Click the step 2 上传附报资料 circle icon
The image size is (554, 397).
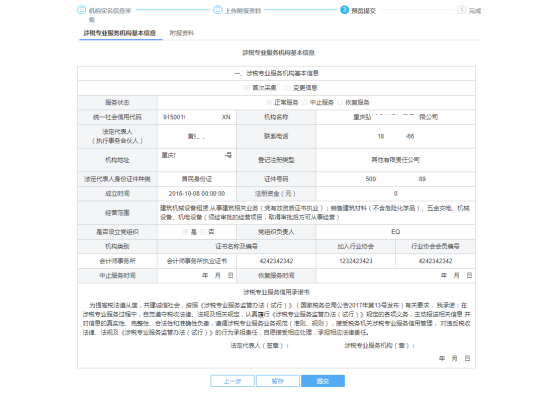(x=218, y=10)
